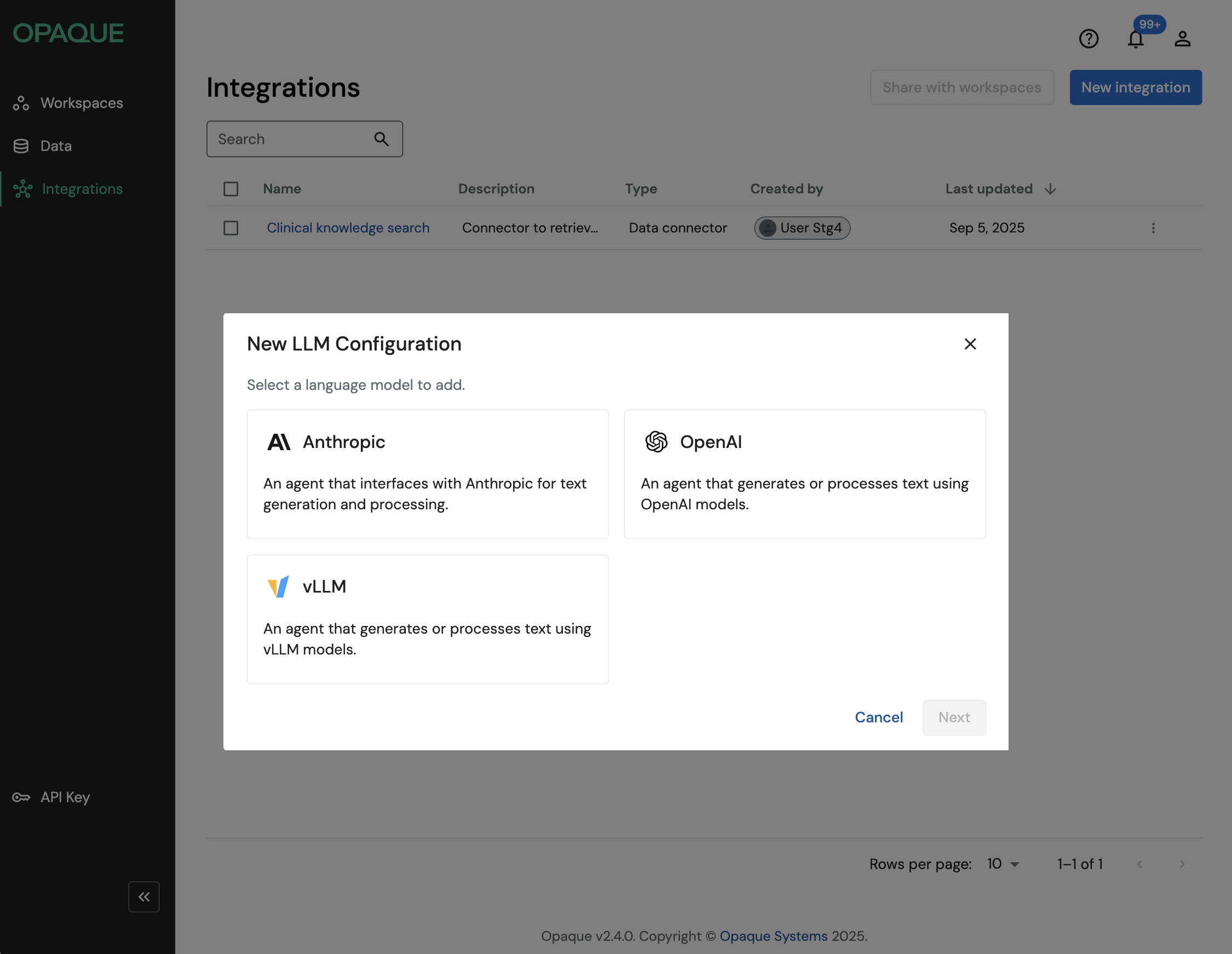Go to next page chevron

(1182, 864)
